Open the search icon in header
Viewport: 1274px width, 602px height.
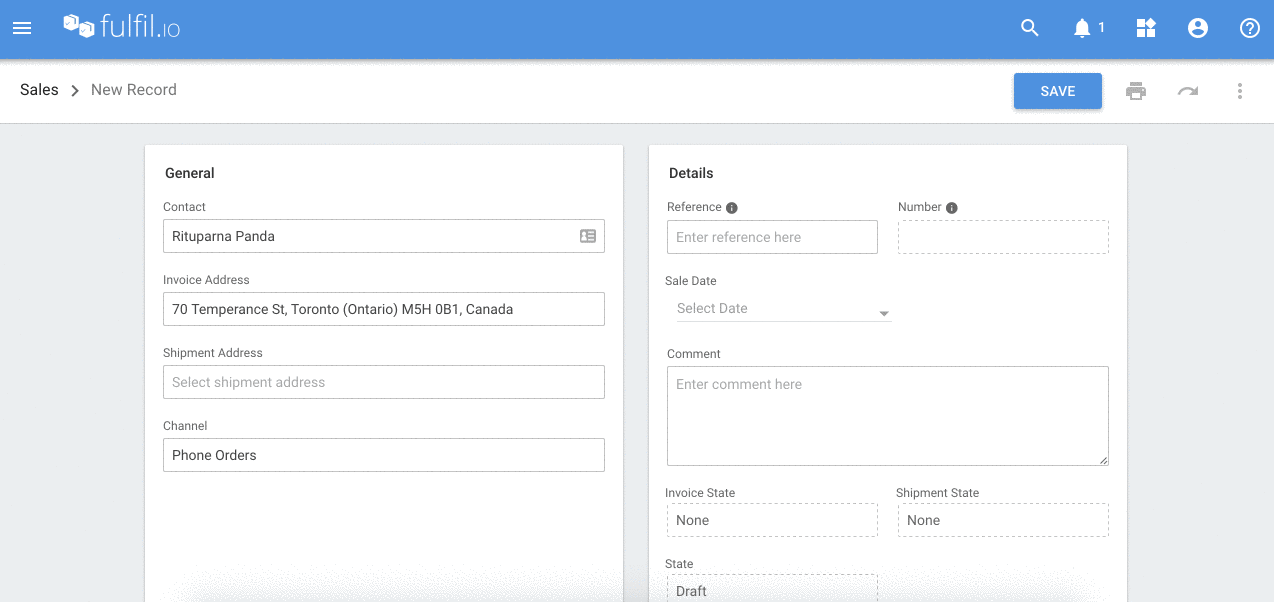(x=1030, y=28)
